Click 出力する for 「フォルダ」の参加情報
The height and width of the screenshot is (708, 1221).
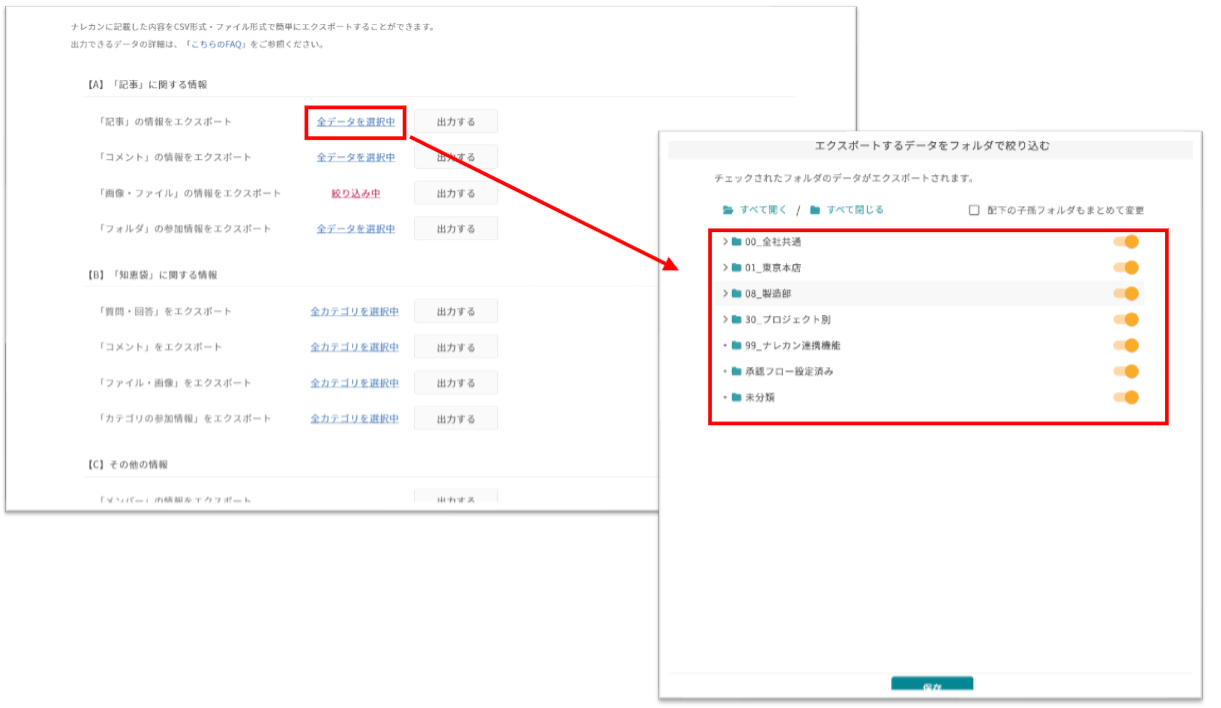(x=456, y=229)
